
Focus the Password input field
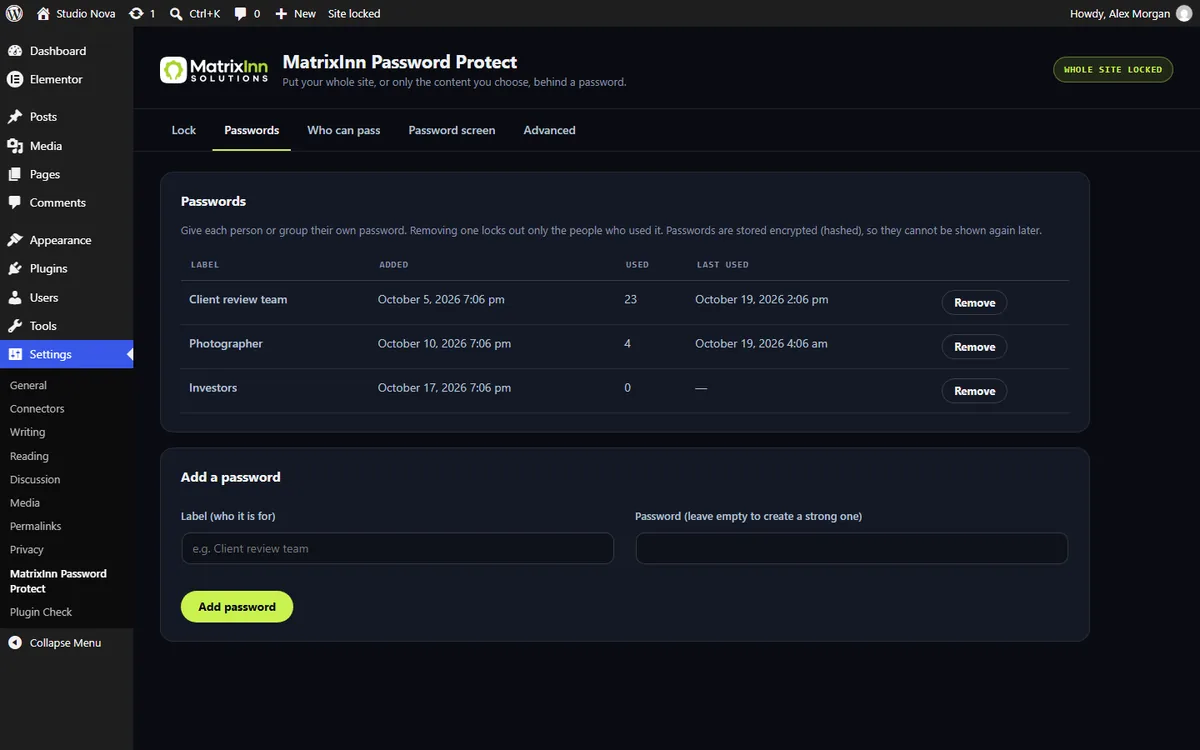(852, 548)
